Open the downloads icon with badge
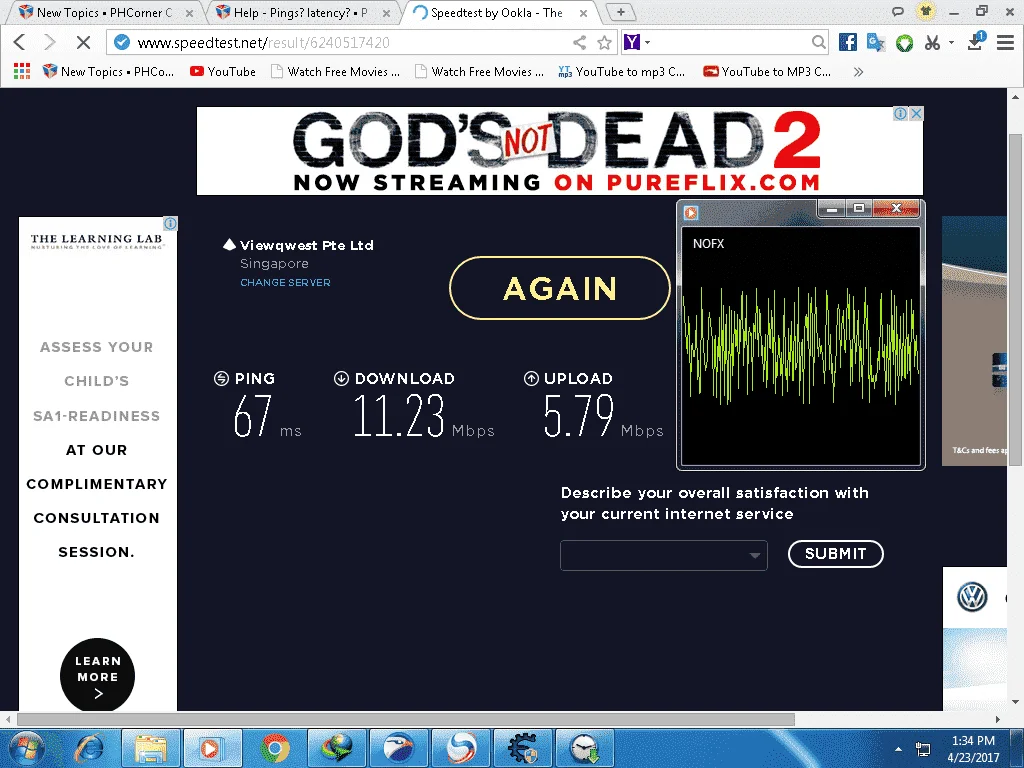The image size is (1024, 768). point(976,41)
